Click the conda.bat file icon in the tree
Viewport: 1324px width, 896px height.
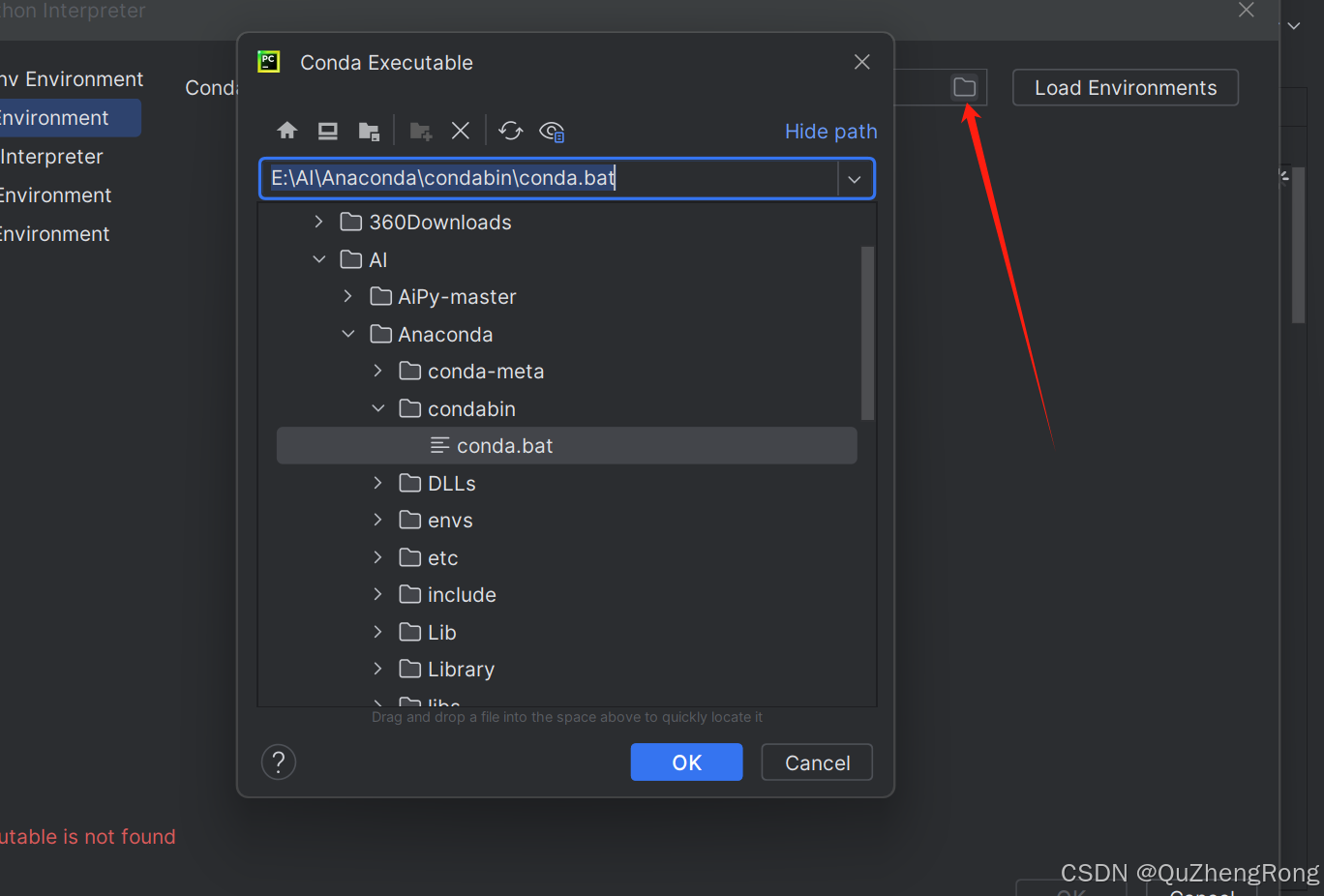(438, 445)
